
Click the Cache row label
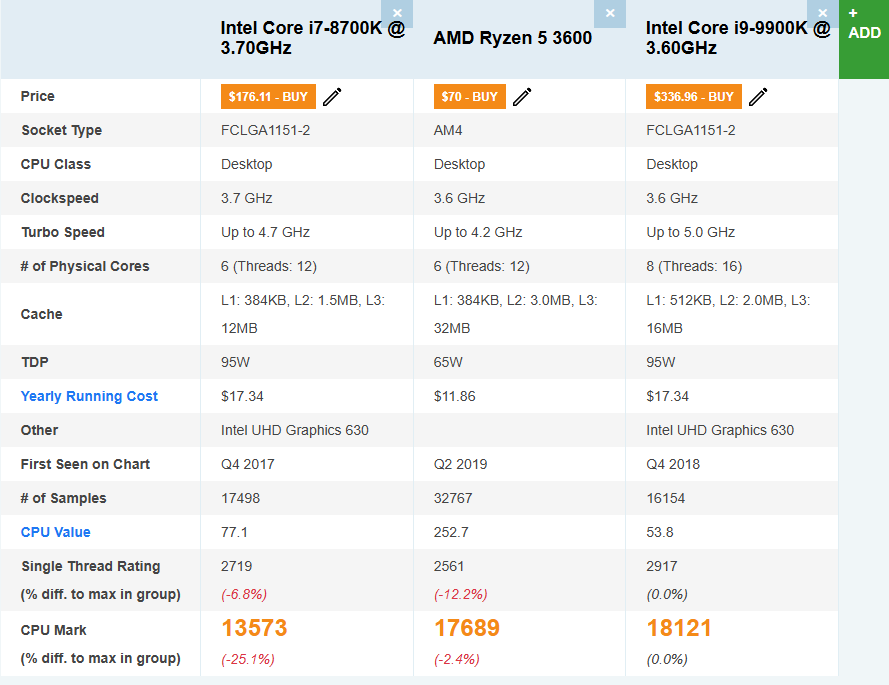(41, 314)
